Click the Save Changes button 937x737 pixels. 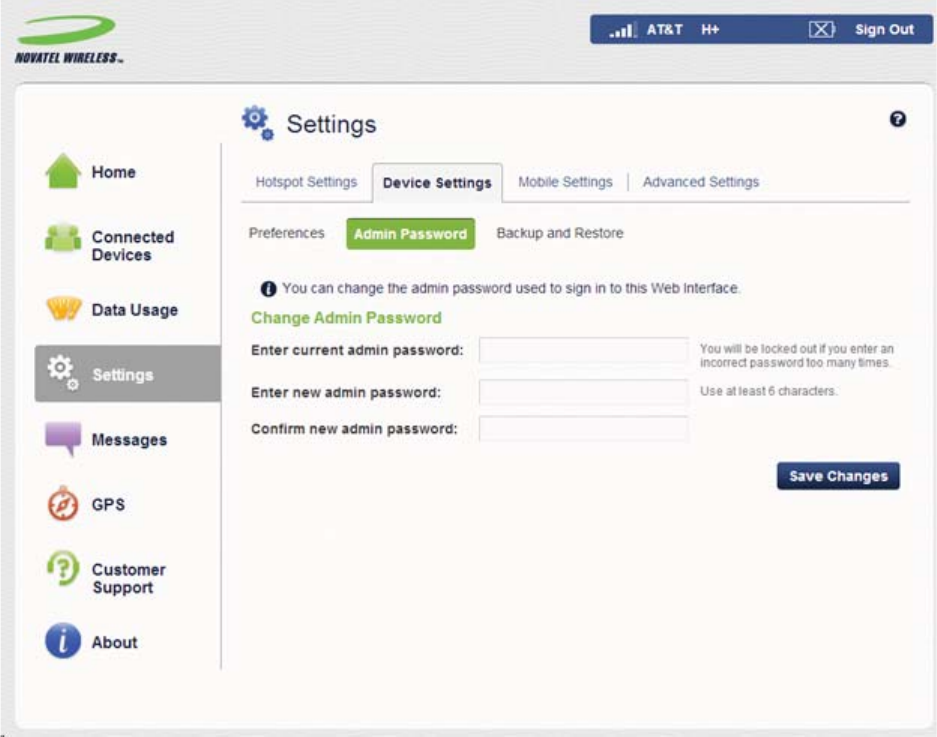tap(838, 476)
